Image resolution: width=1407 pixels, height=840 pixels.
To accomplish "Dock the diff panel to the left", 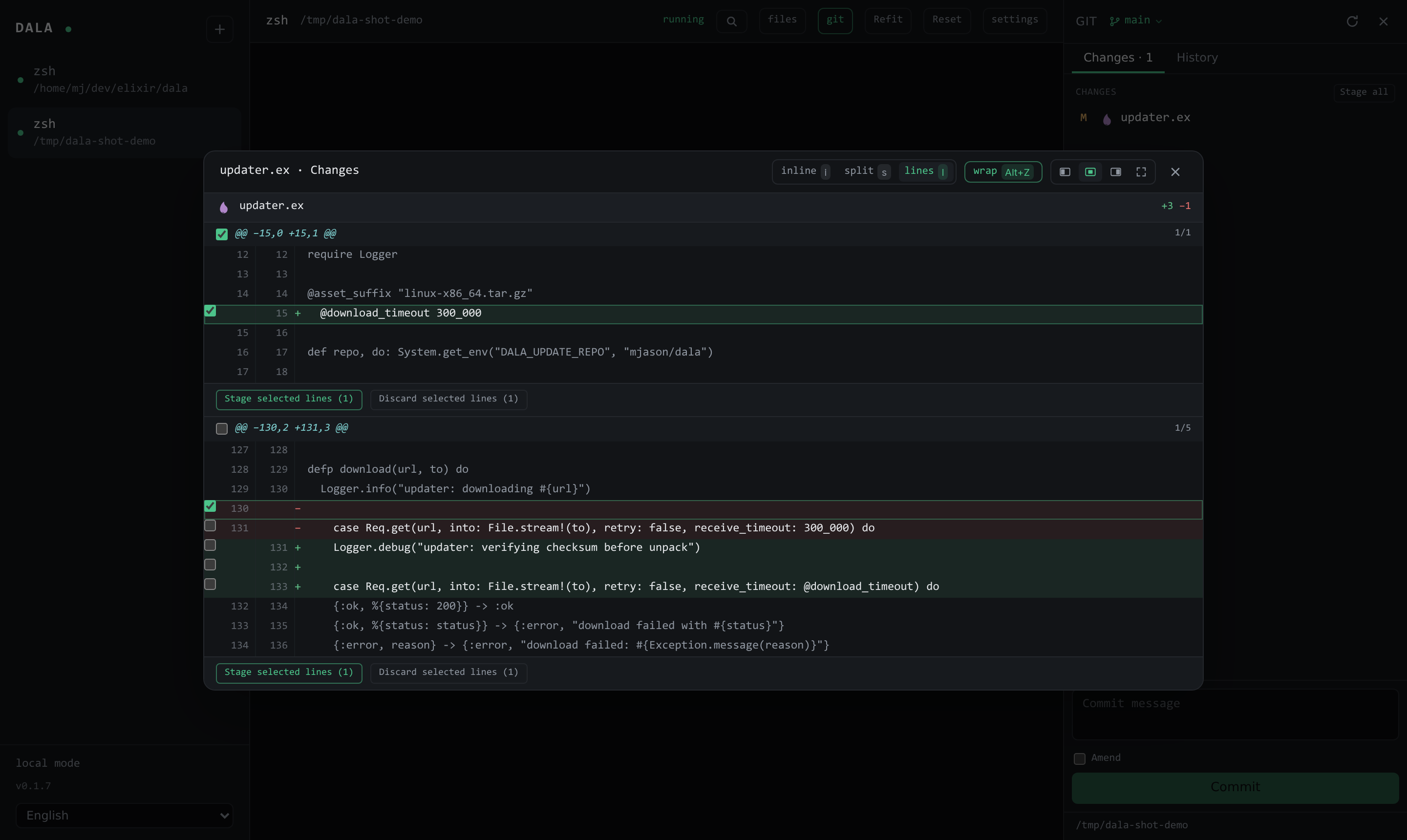I will coord(1065,171).
